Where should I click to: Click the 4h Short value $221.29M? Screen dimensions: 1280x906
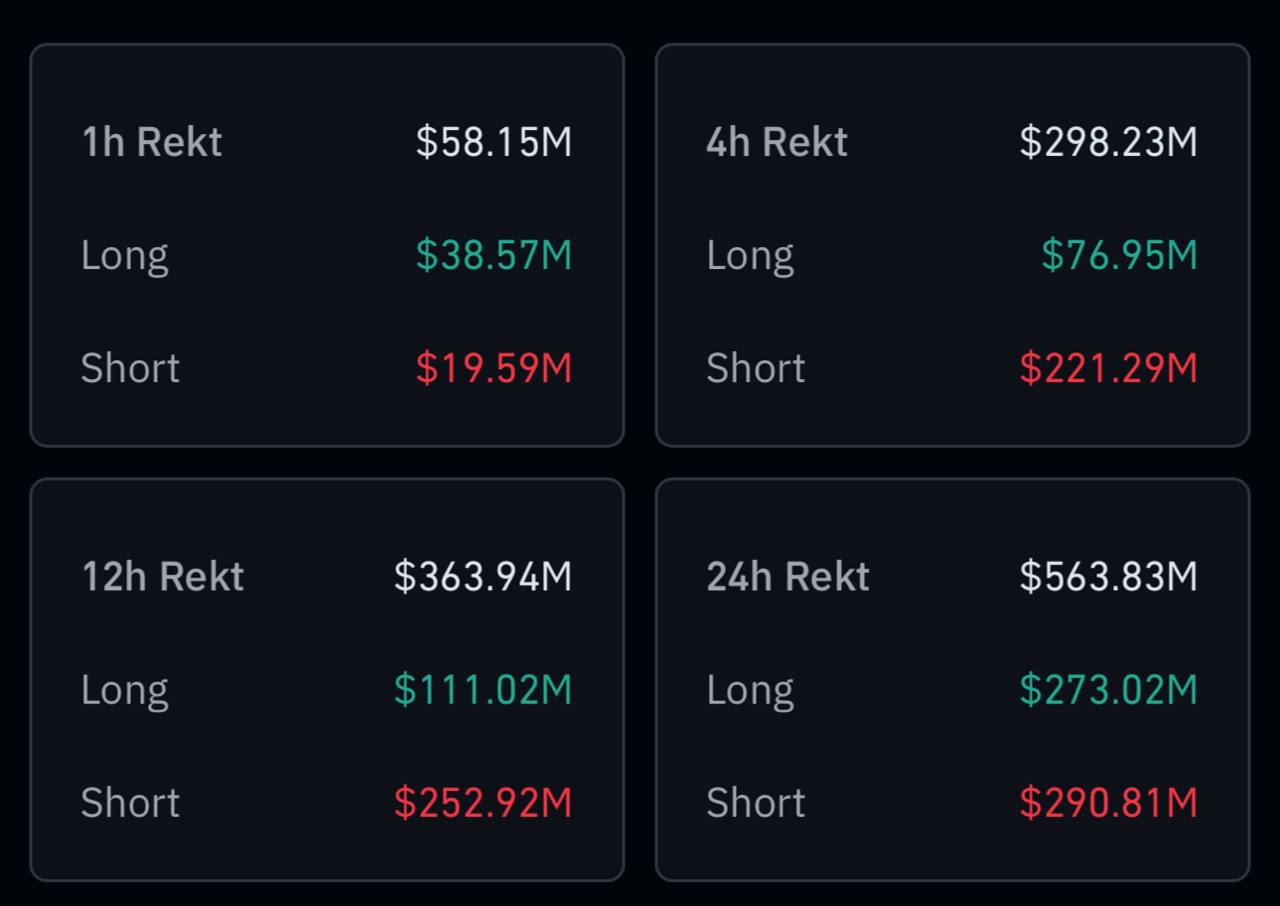tap(1108, 368)
